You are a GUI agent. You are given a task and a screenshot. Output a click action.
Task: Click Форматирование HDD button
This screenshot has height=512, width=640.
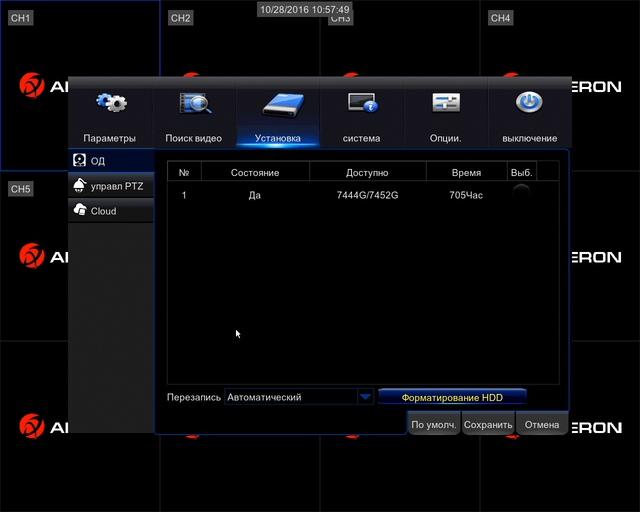pos(452,397)
